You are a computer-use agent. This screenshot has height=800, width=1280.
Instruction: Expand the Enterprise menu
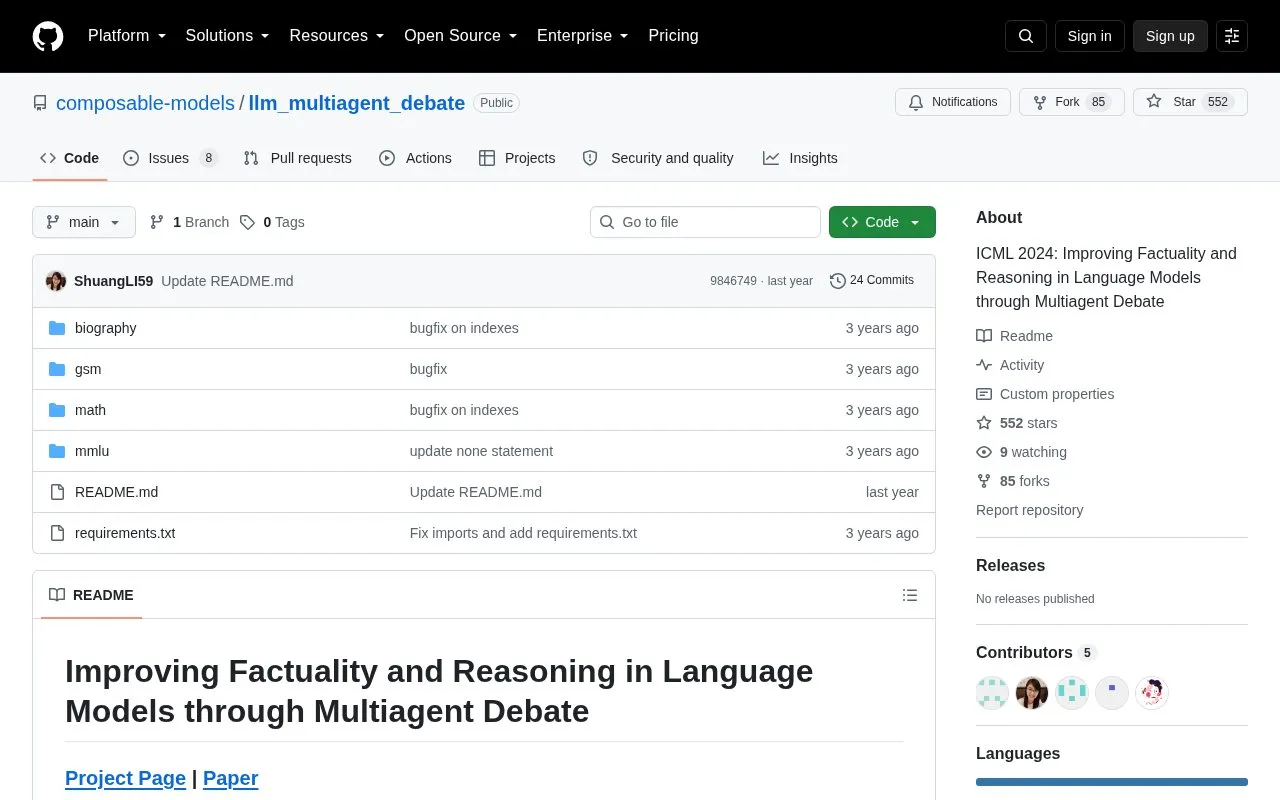(x=583, y=36)
